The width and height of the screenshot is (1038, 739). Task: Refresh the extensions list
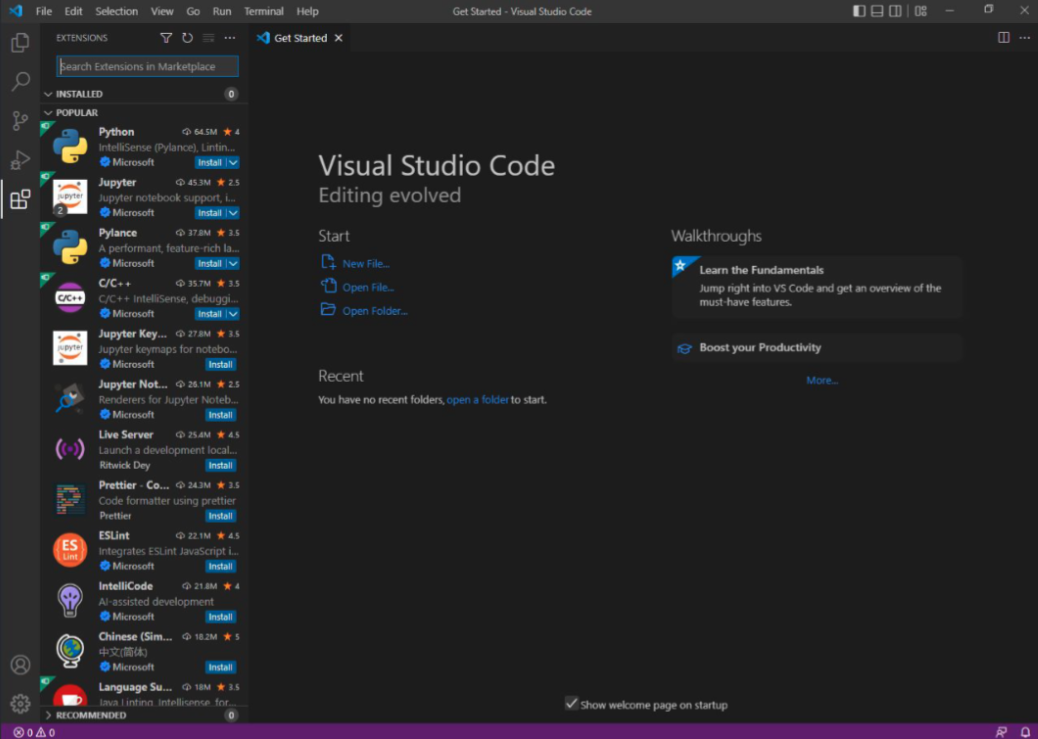(x=189, y=37)
